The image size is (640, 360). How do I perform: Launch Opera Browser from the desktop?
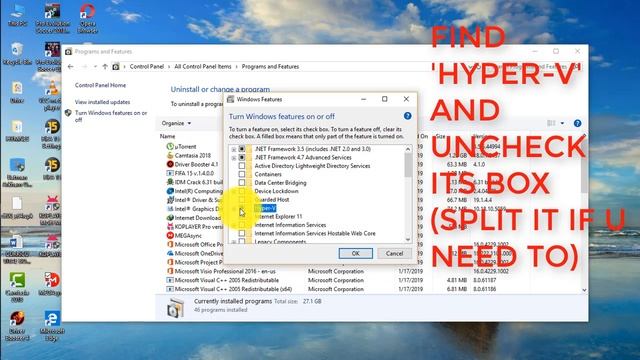(x=87, y=18)
